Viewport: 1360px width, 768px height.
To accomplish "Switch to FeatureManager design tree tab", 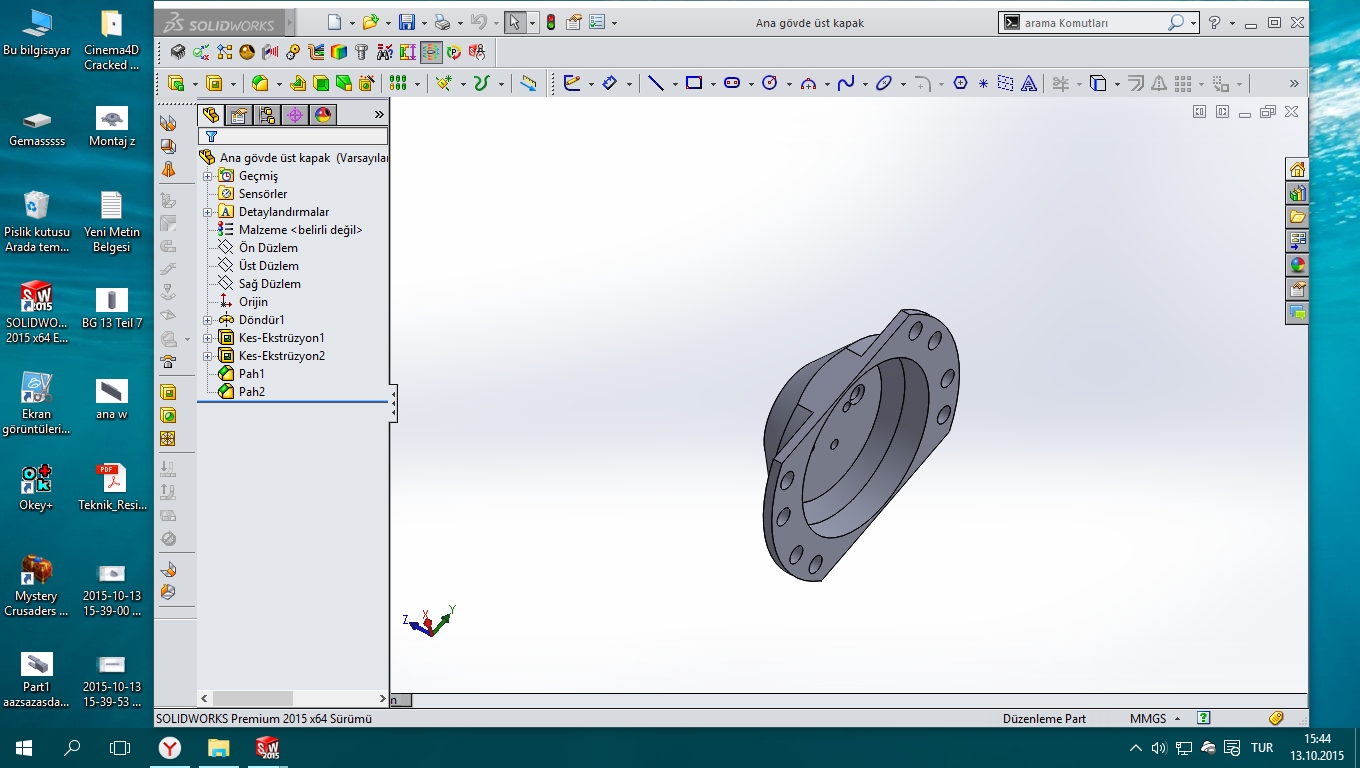I will (210, 115).
